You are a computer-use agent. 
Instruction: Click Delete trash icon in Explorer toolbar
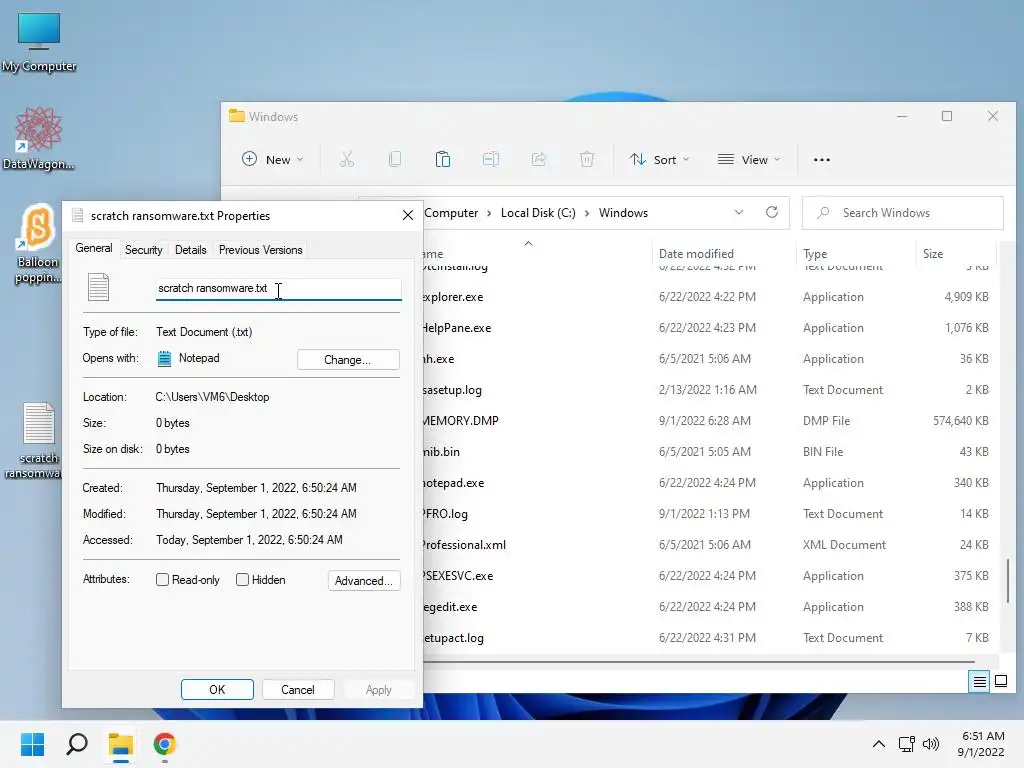[x=586, y=159]
